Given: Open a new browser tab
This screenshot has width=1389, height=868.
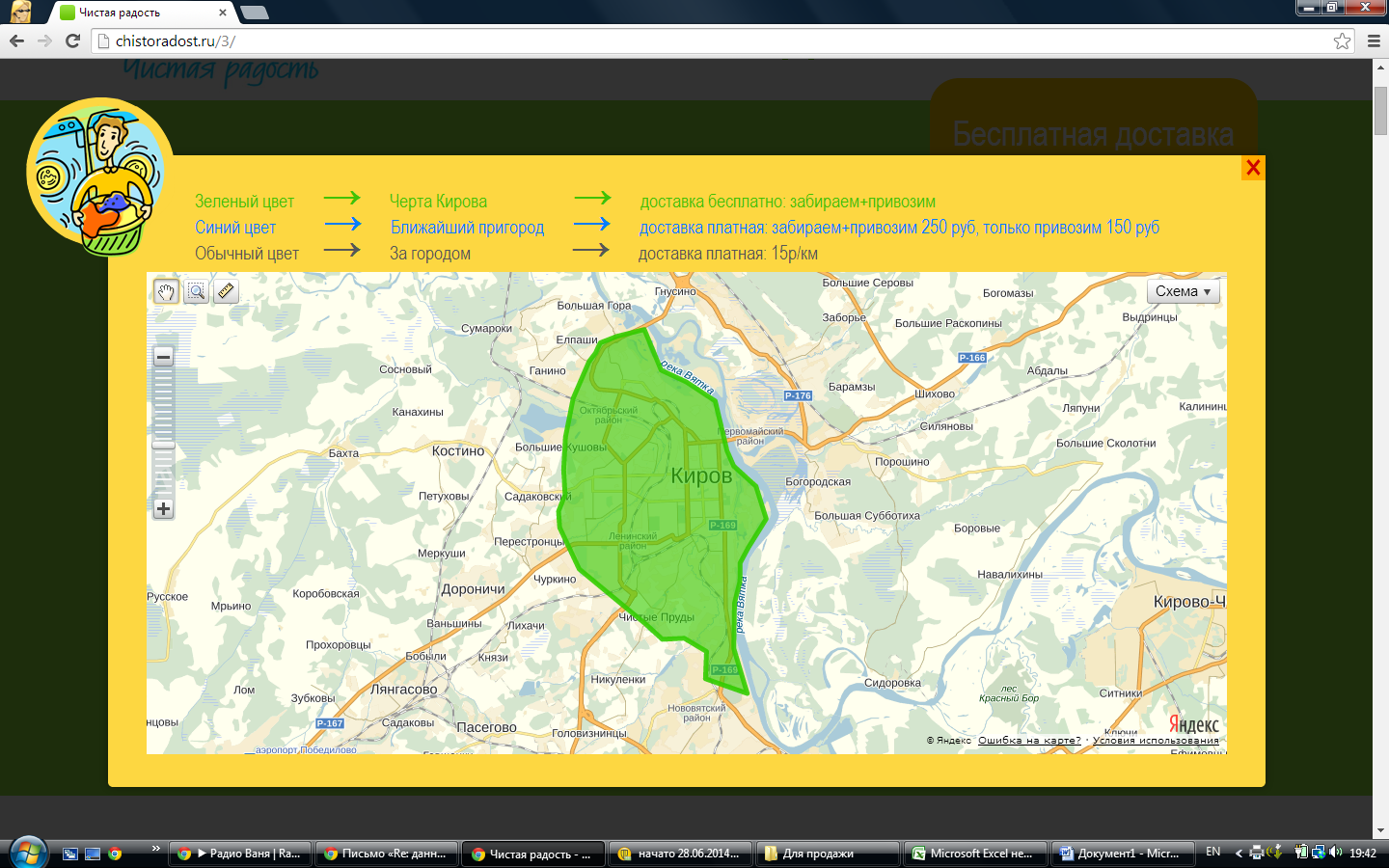Looking at the screenshot, I should click(x=254, y=13).
